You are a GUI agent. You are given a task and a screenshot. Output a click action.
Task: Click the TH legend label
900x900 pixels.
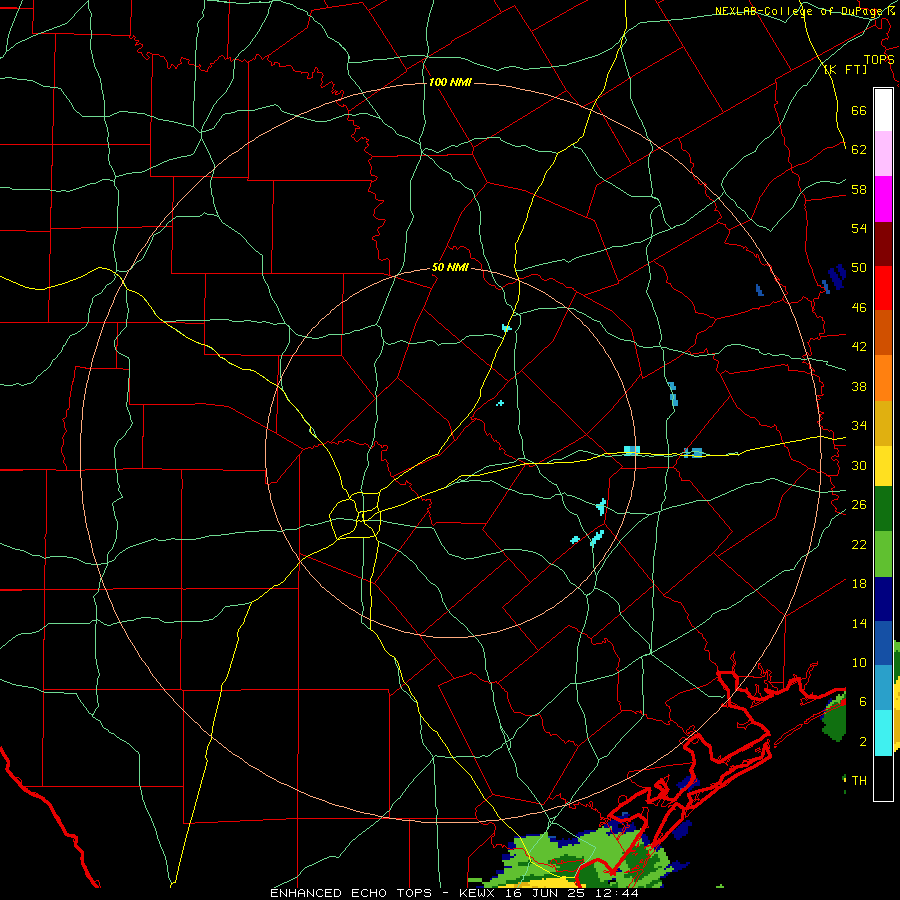point(859,781)
